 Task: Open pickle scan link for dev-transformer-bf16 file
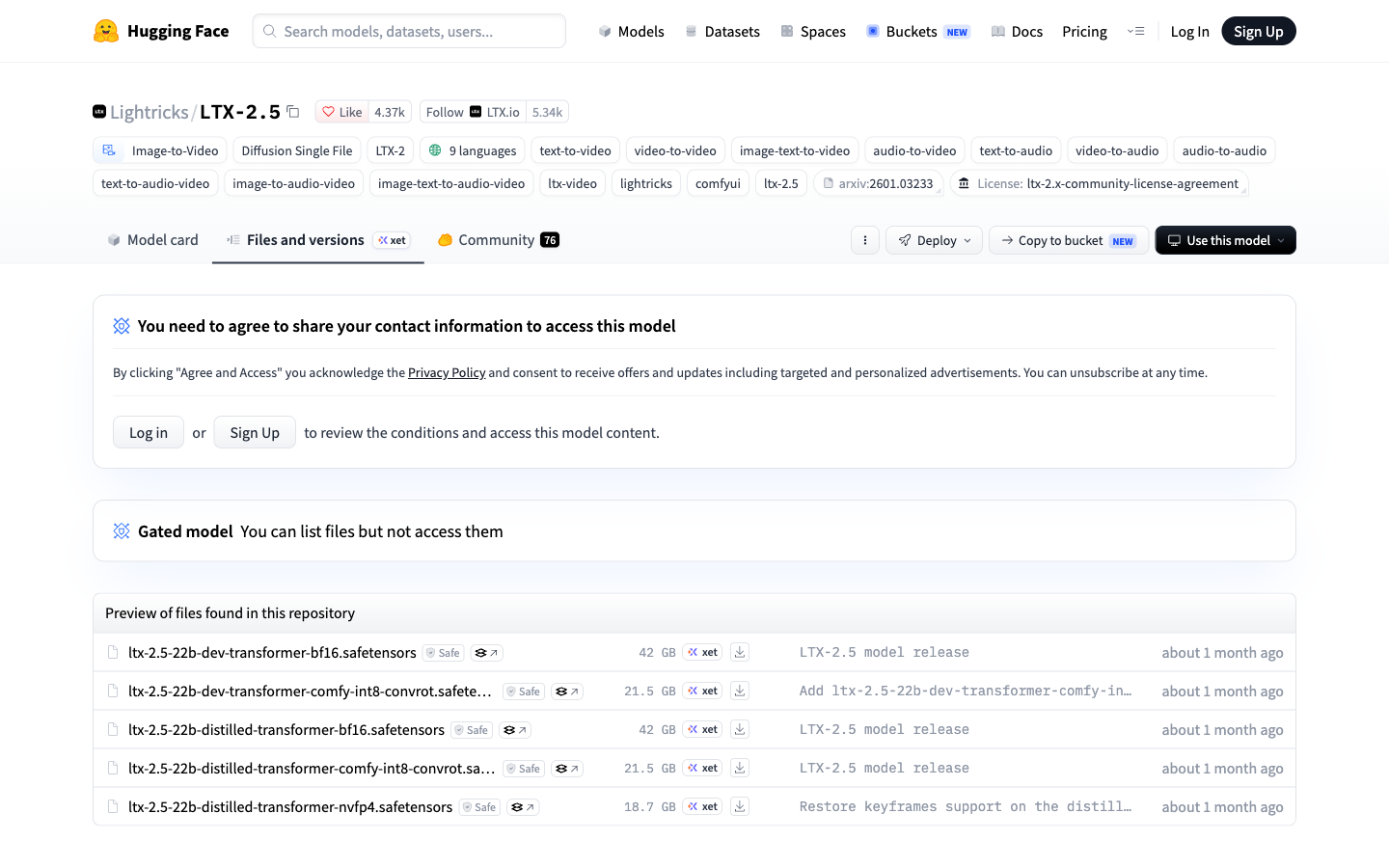[486, 653]
